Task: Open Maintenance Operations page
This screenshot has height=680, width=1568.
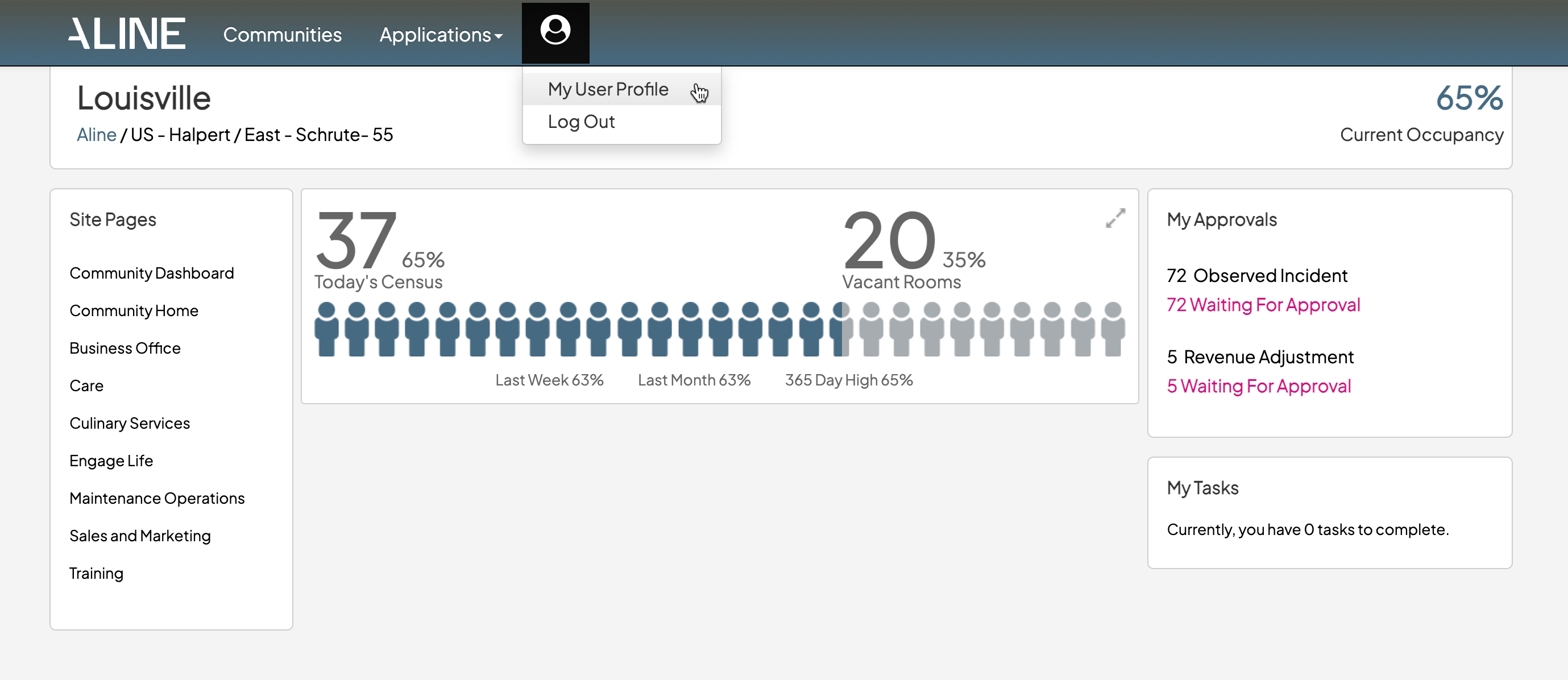Action: pos(157,499)
